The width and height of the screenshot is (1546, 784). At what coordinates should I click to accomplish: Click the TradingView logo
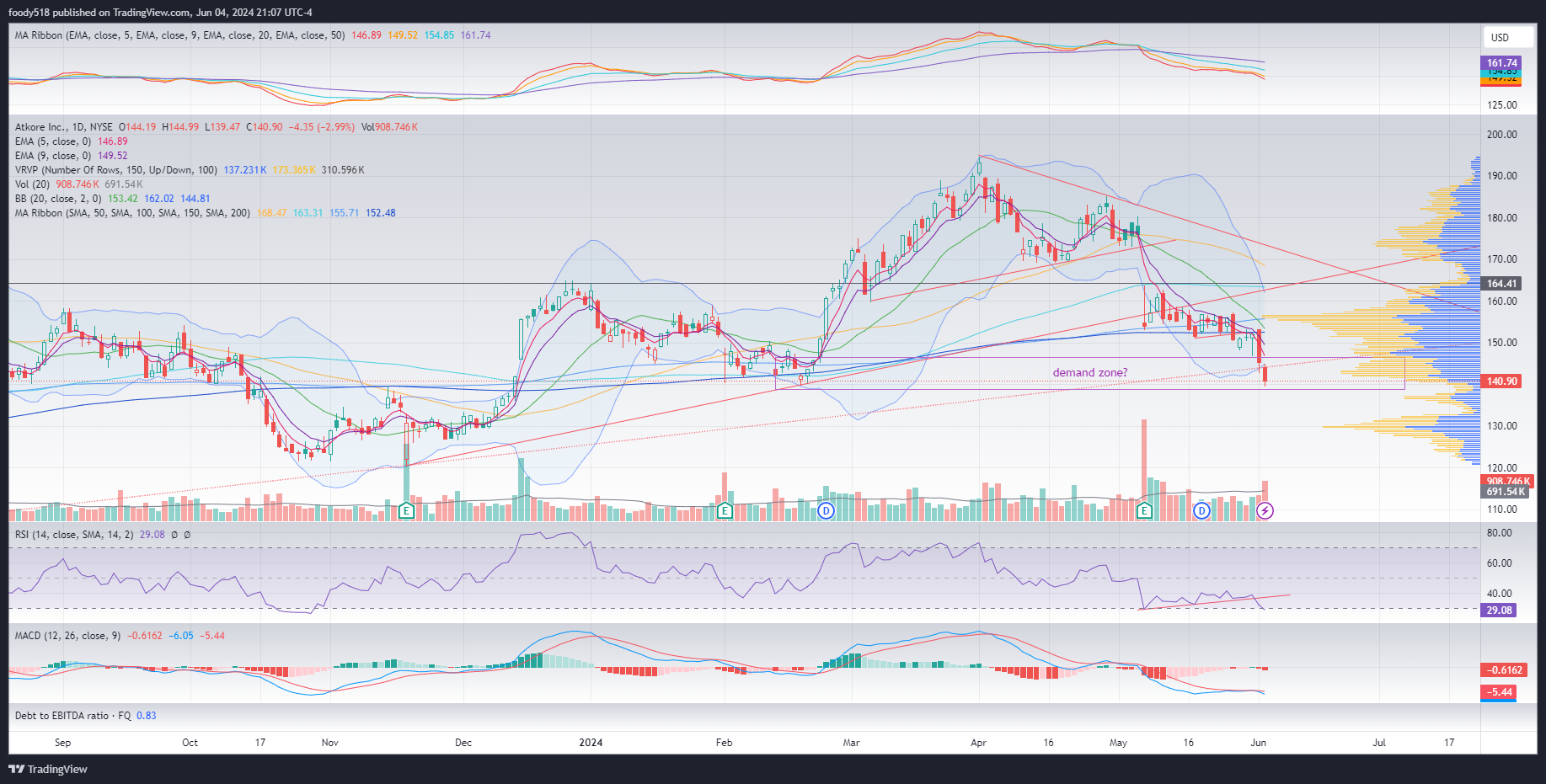tap(48, 769)
